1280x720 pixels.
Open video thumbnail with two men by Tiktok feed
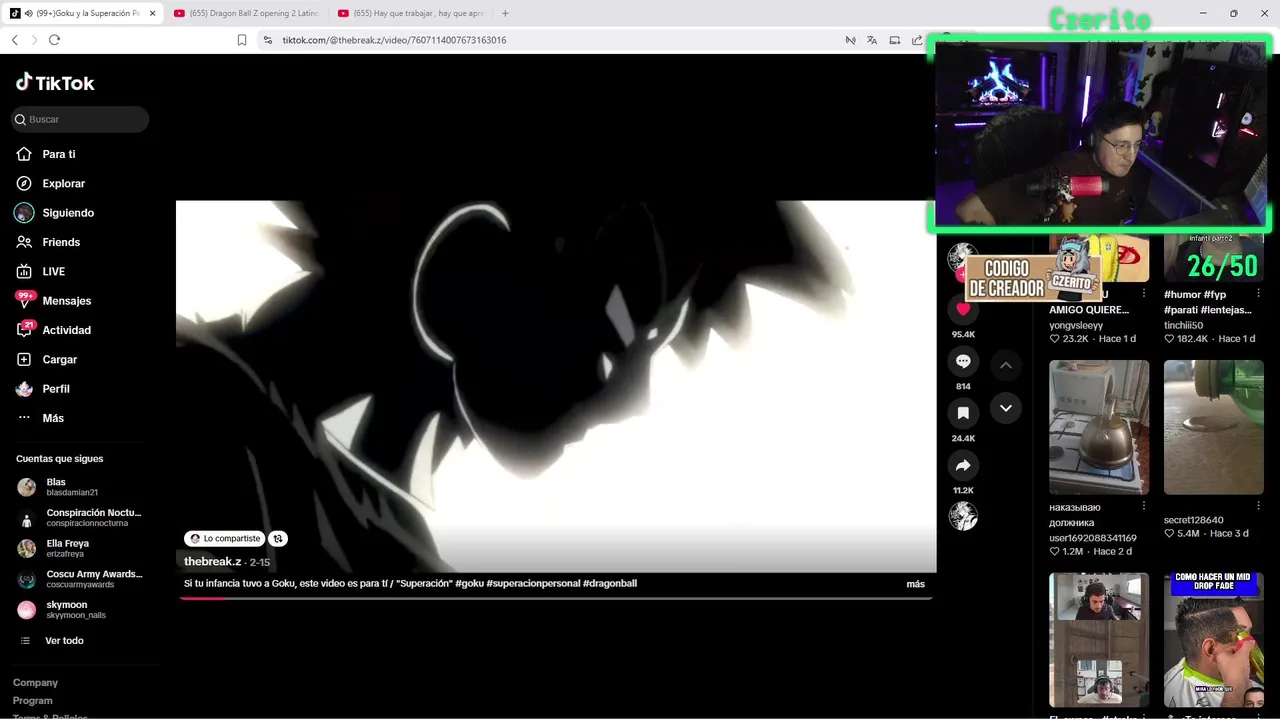[x=1099, y=640]
